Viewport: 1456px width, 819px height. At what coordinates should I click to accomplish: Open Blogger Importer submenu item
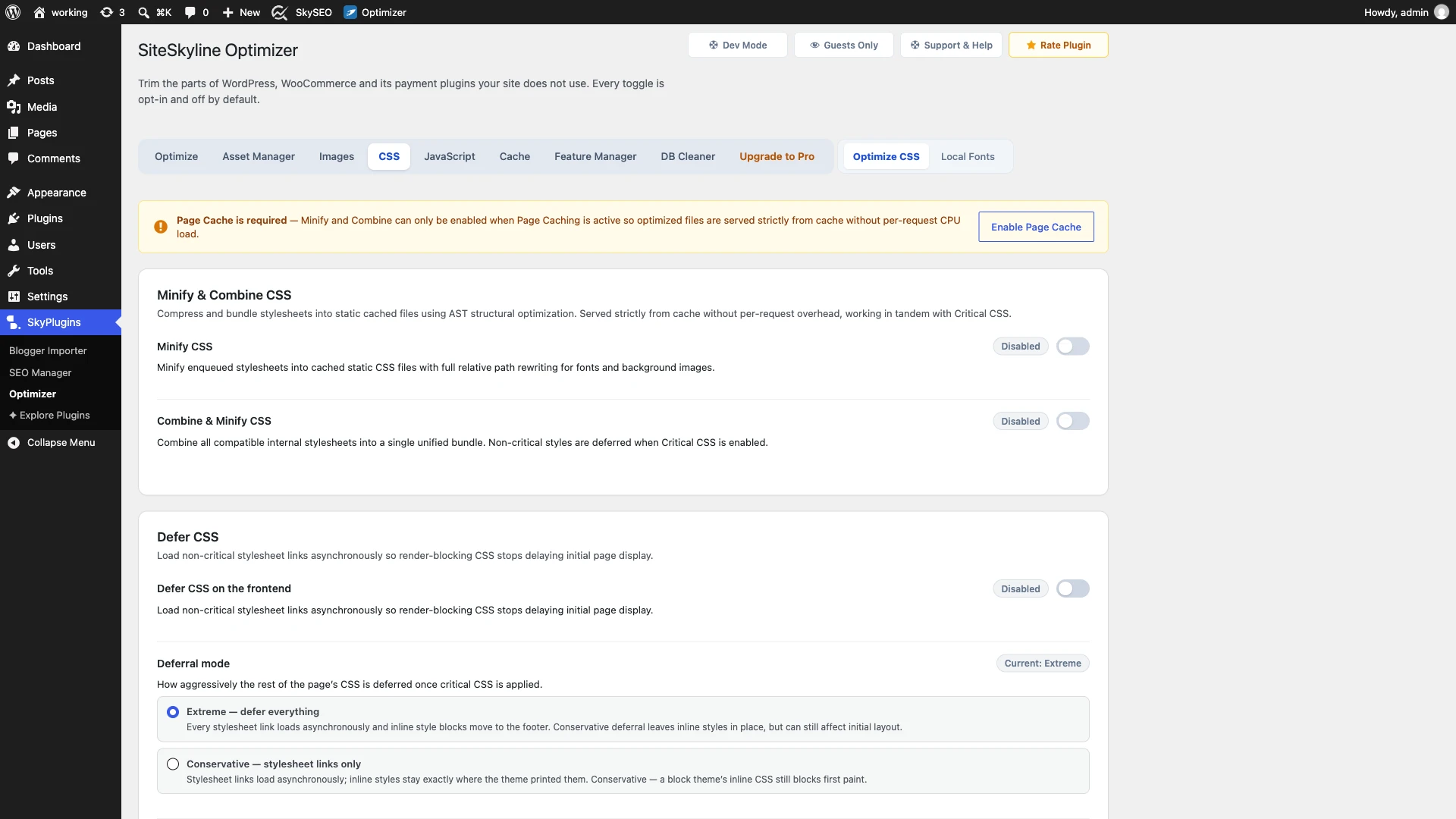[48, 350]
